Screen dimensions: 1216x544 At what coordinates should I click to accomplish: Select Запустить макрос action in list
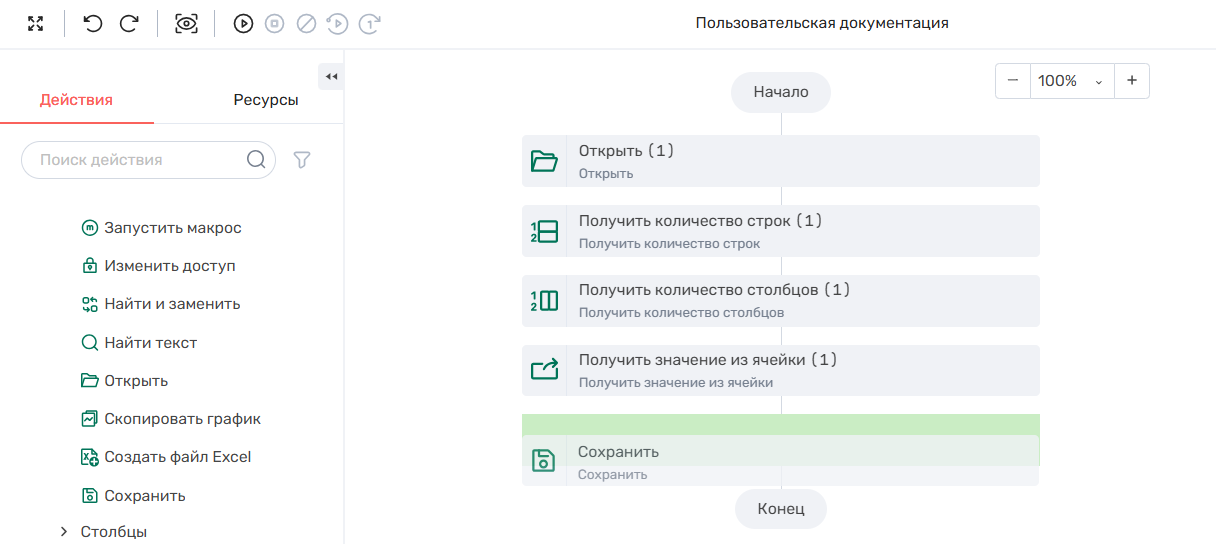pos(172,228)
